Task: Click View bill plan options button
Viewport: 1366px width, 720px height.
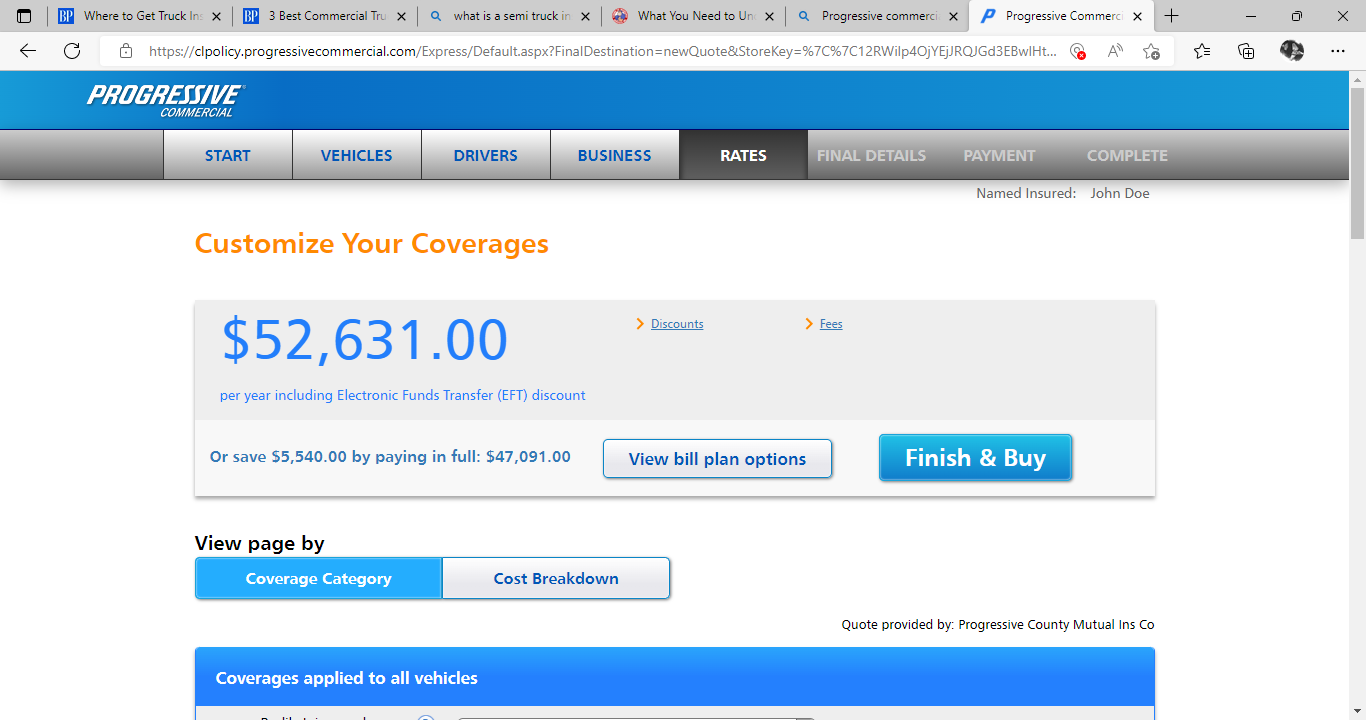Action: (717, 459)
